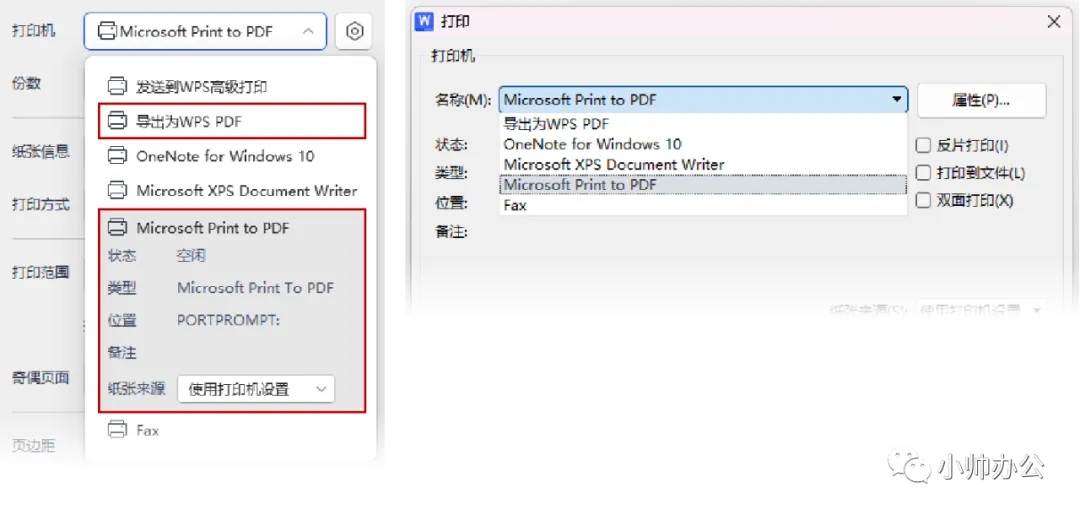1080x515 pixels.
Task: Choose 发送到WPS高级打印 from printer list
Action: 231,86
